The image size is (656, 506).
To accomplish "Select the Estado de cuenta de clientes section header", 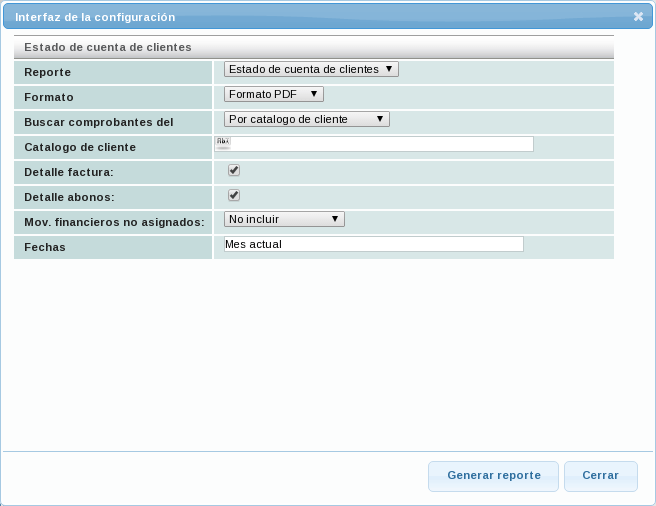I will (x=108, y=47).
